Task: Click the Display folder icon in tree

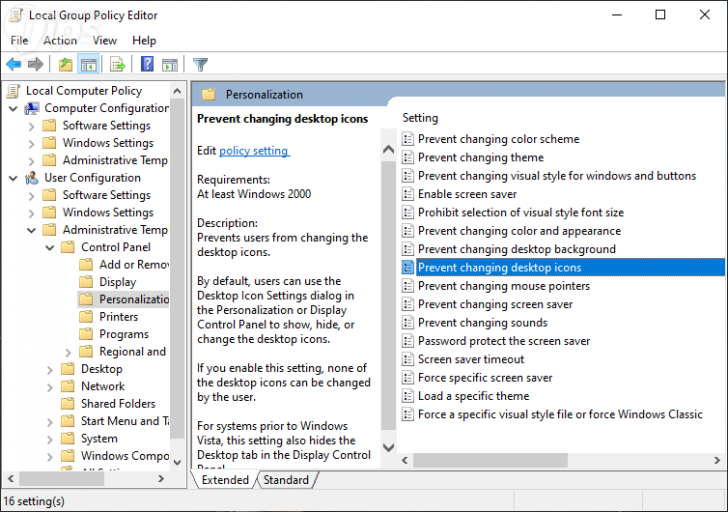Action: (86, 282)
